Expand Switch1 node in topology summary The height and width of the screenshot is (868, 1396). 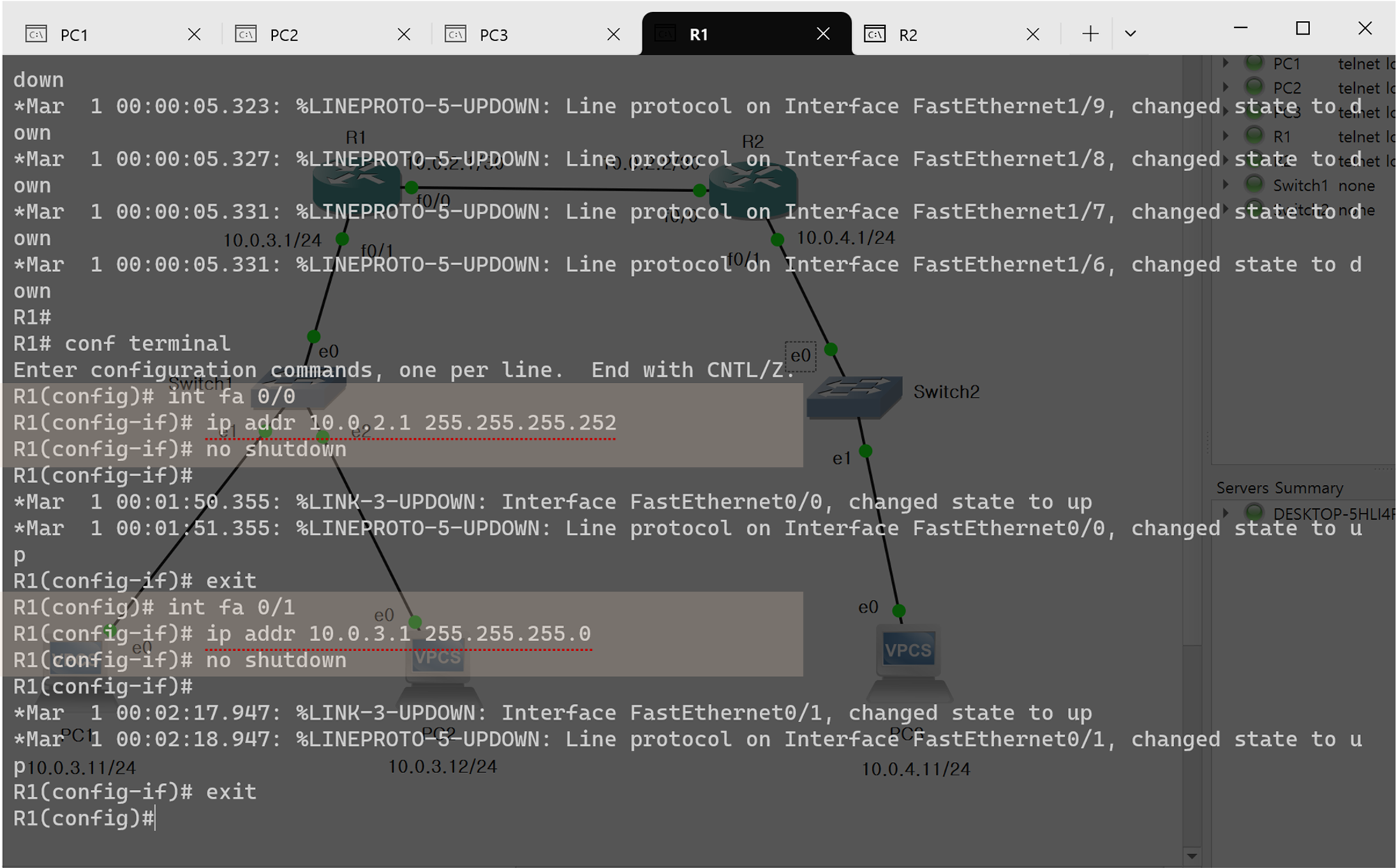click(1226, 184)
